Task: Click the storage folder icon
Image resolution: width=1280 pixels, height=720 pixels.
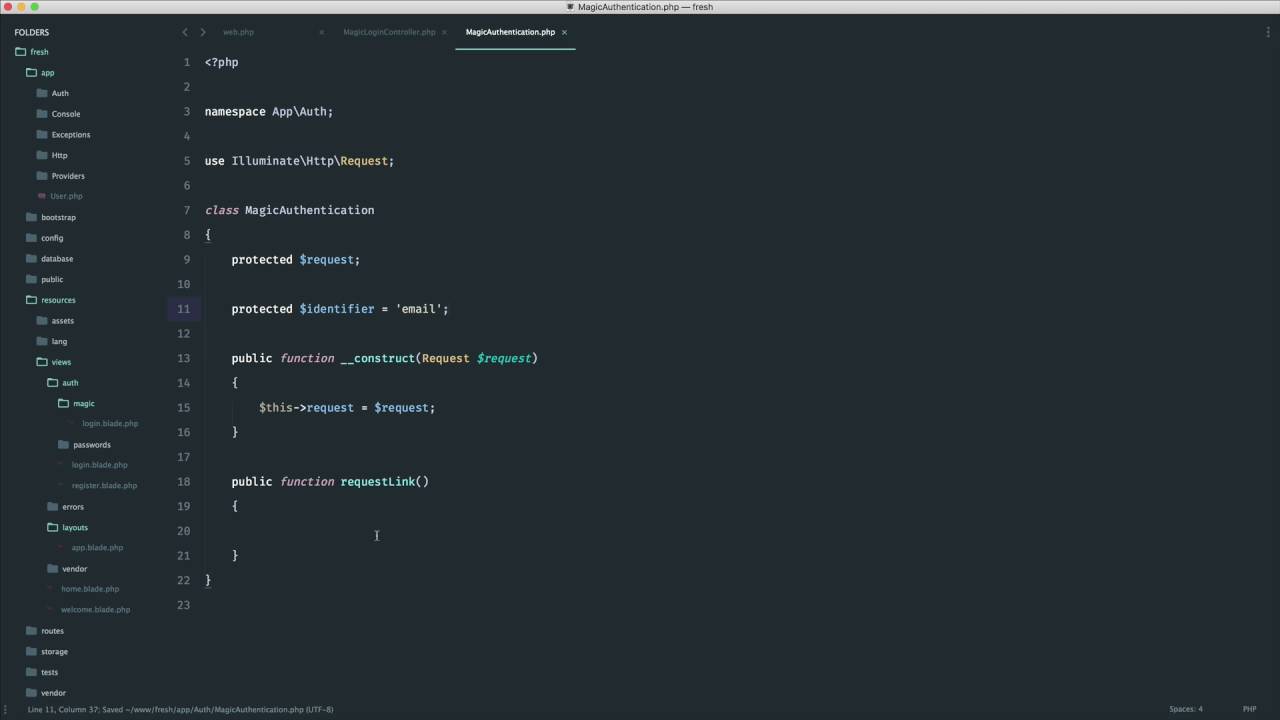Action: [x=31, y=651]
